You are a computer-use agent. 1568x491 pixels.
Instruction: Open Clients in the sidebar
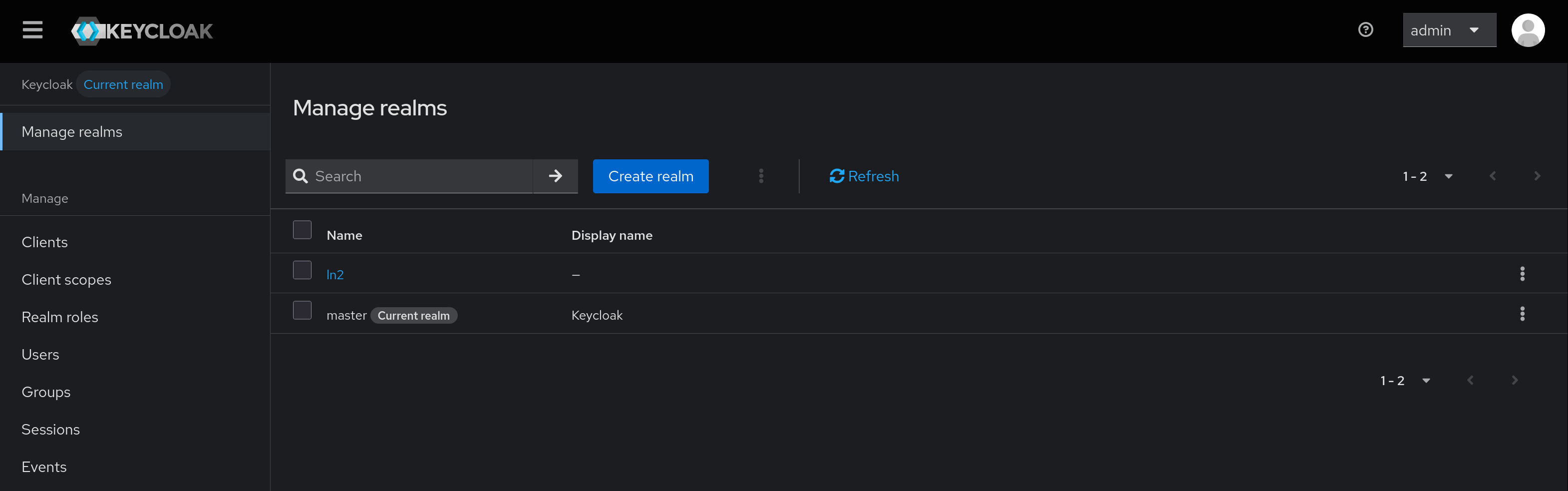coord(44,242)
